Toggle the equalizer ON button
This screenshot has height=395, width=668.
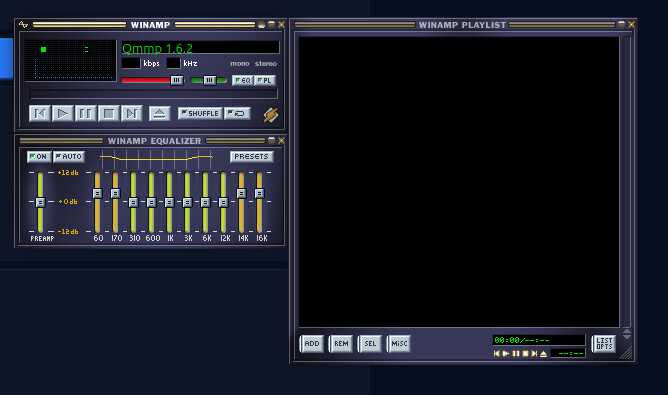coord(39,157)
